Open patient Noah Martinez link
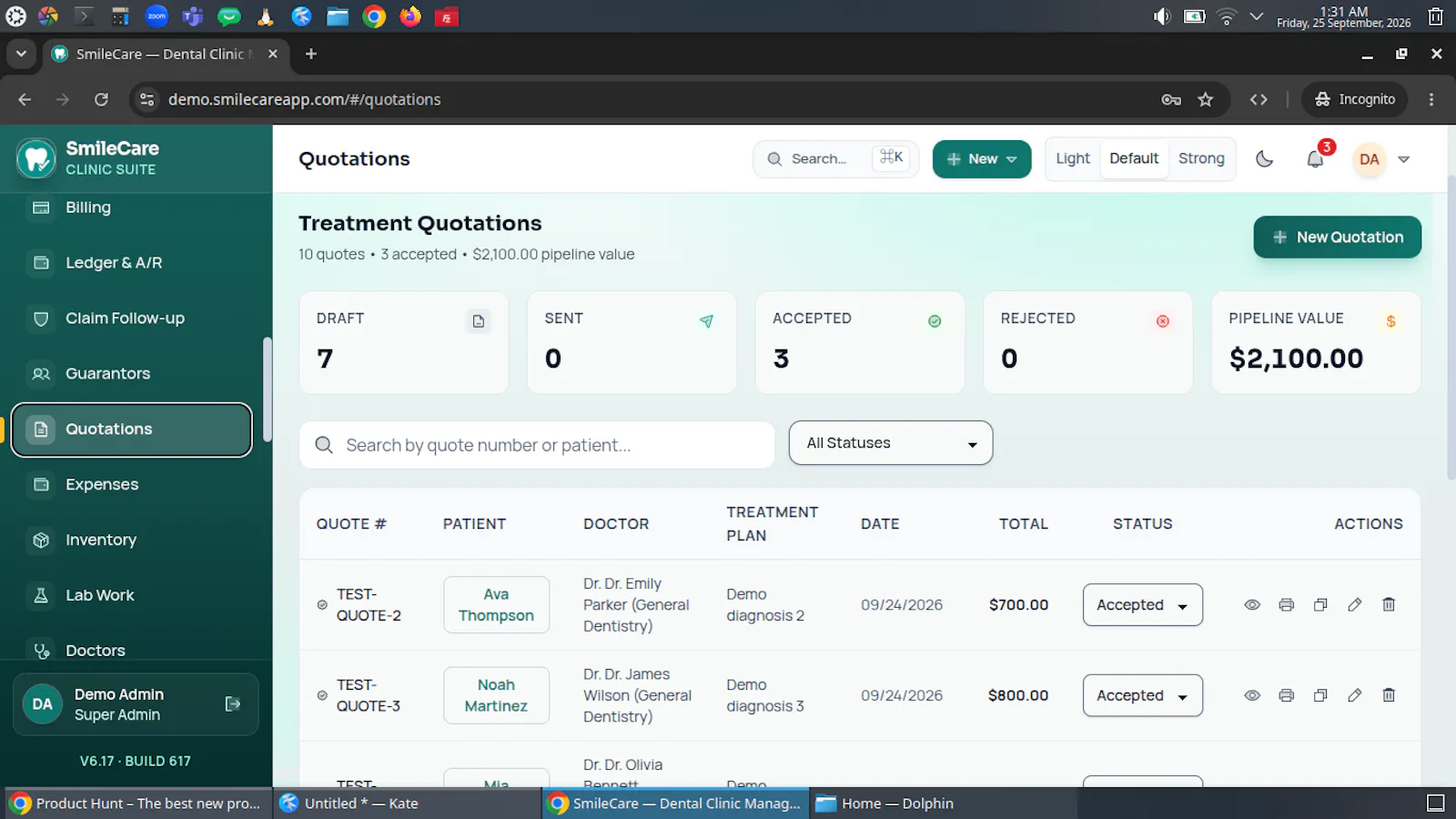This screenshot has height=819, width=1456. point(496,695)
